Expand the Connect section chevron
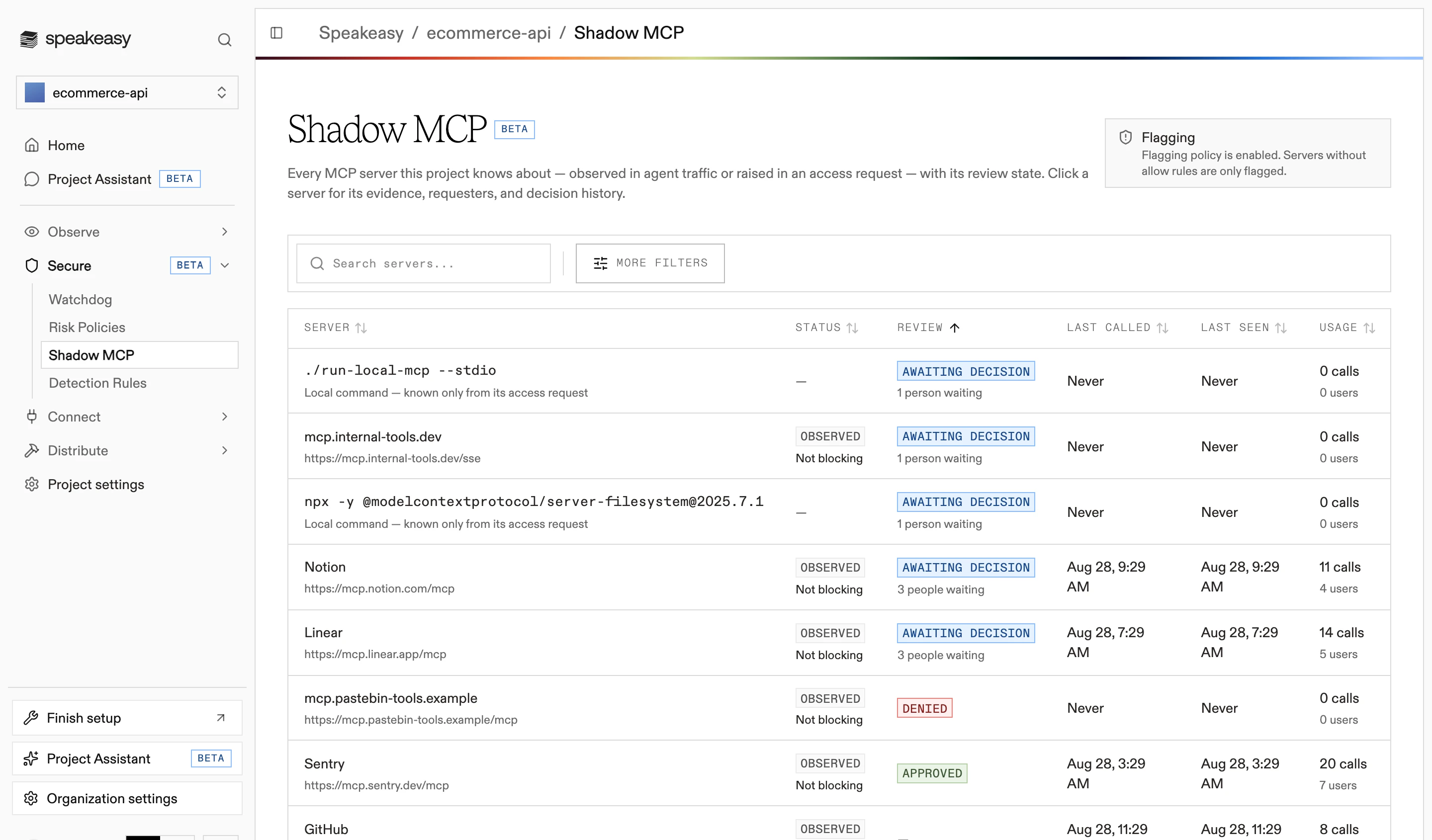 [224, 417]
